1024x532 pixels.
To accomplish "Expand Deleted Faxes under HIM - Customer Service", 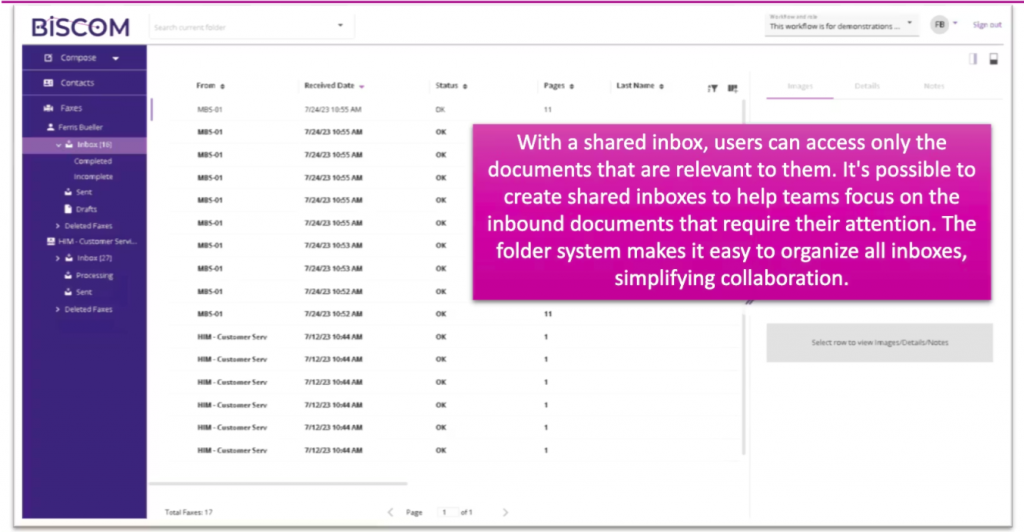I will tap(57, 309).
